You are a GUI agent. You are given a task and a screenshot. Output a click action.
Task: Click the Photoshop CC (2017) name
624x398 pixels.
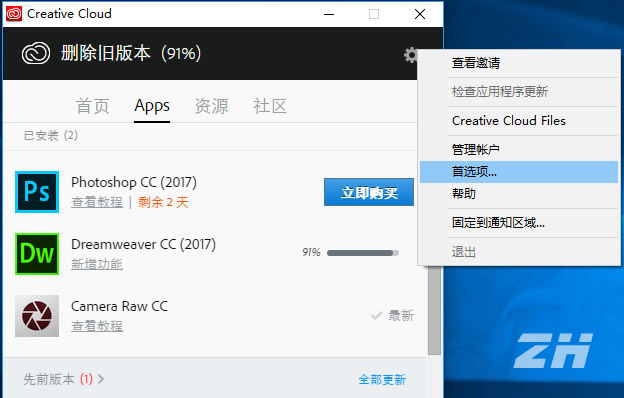click(134, 182)
